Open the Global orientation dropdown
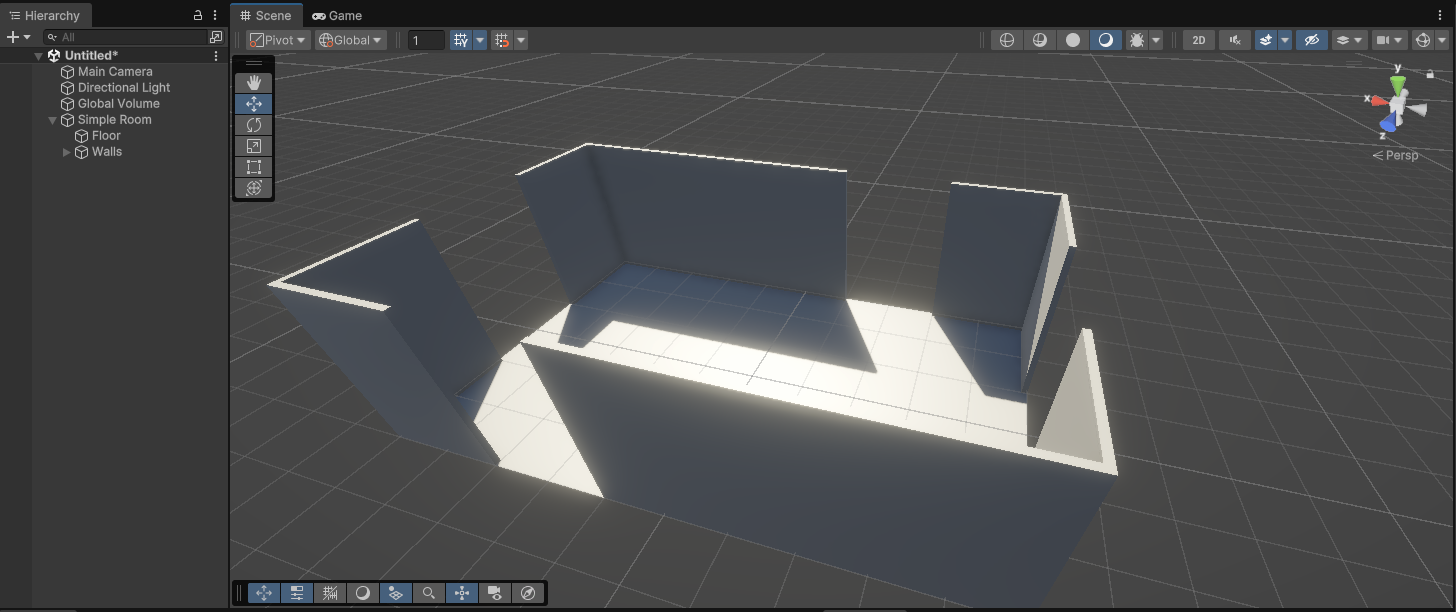The image size is (1456, 612). tap(350, 39)
